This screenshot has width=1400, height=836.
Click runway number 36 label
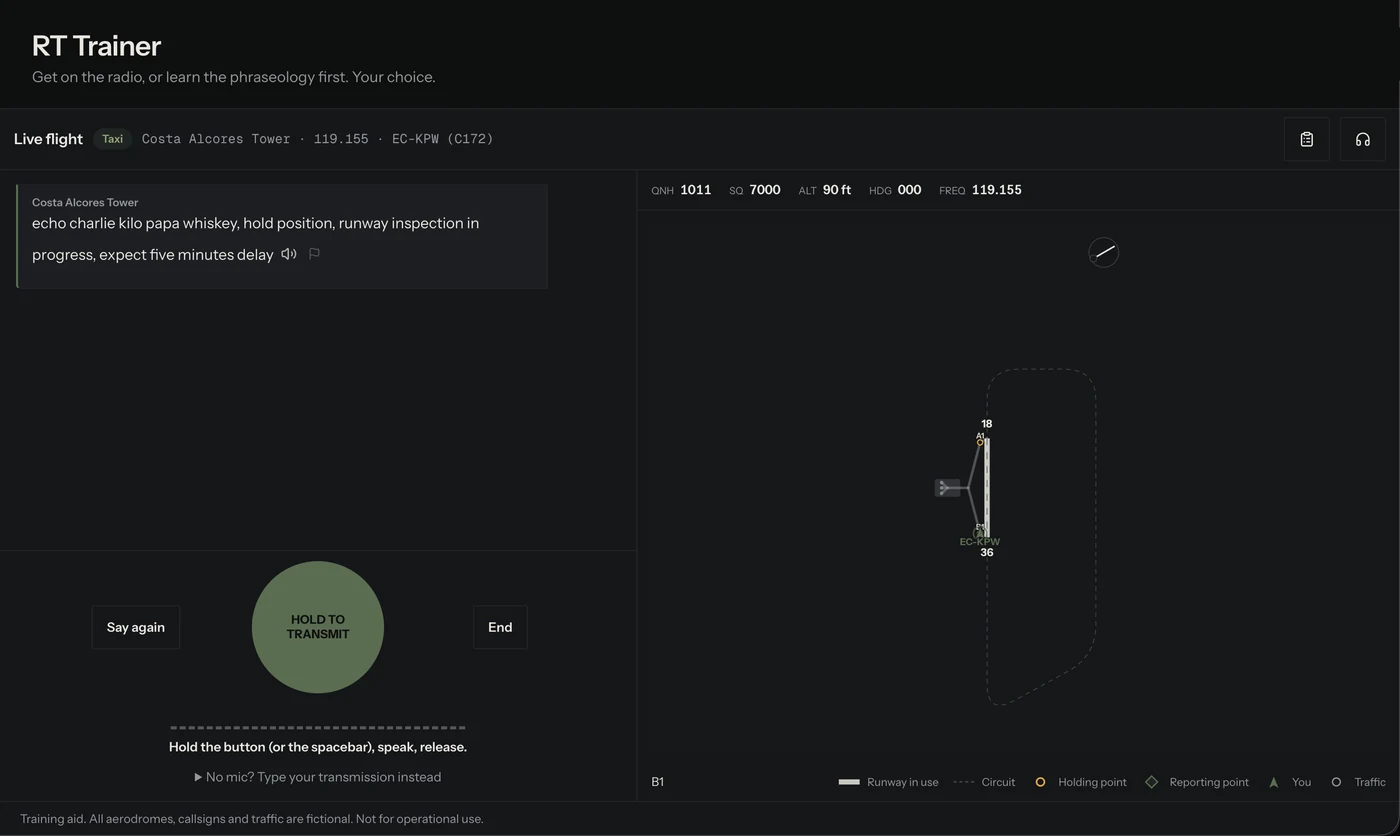point(987,552)
